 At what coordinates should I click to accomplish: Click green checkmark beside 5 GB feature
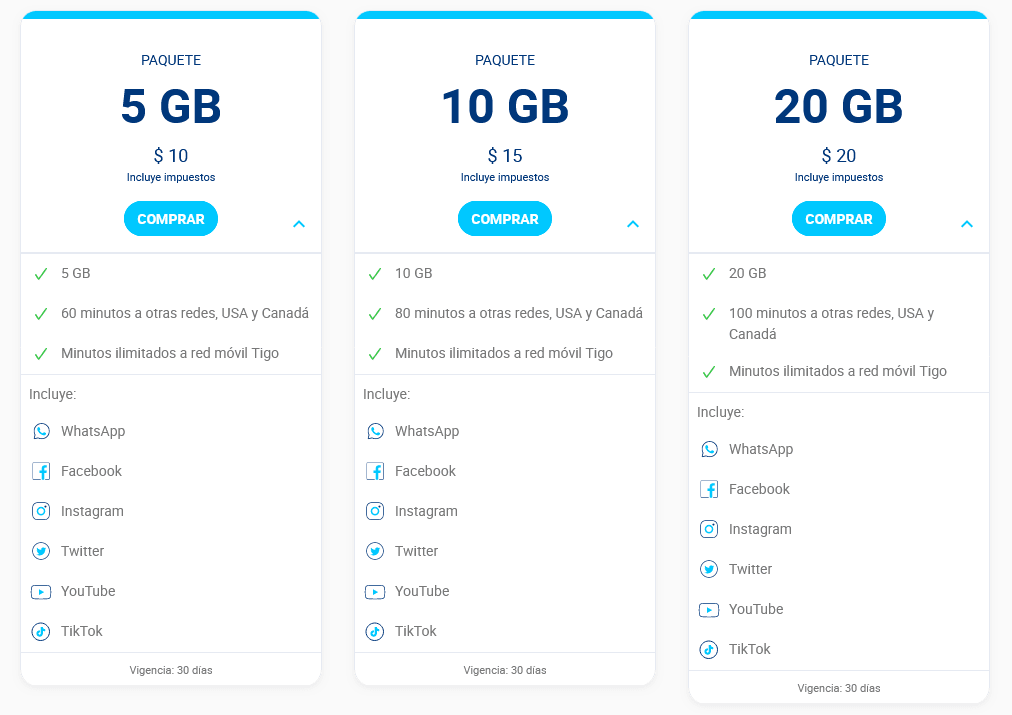pos(41,273)
